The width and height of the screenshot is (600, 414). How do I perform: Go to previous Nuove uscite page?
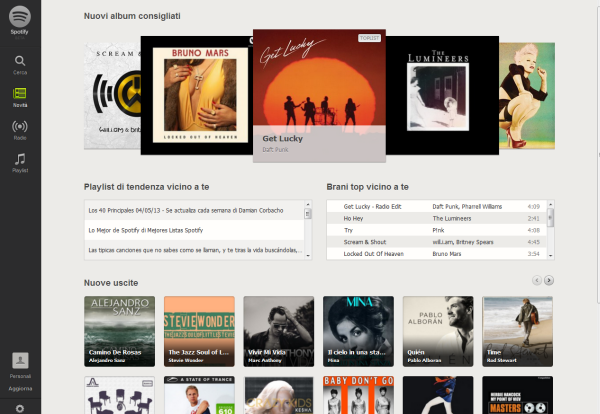(x=537, y=280)
